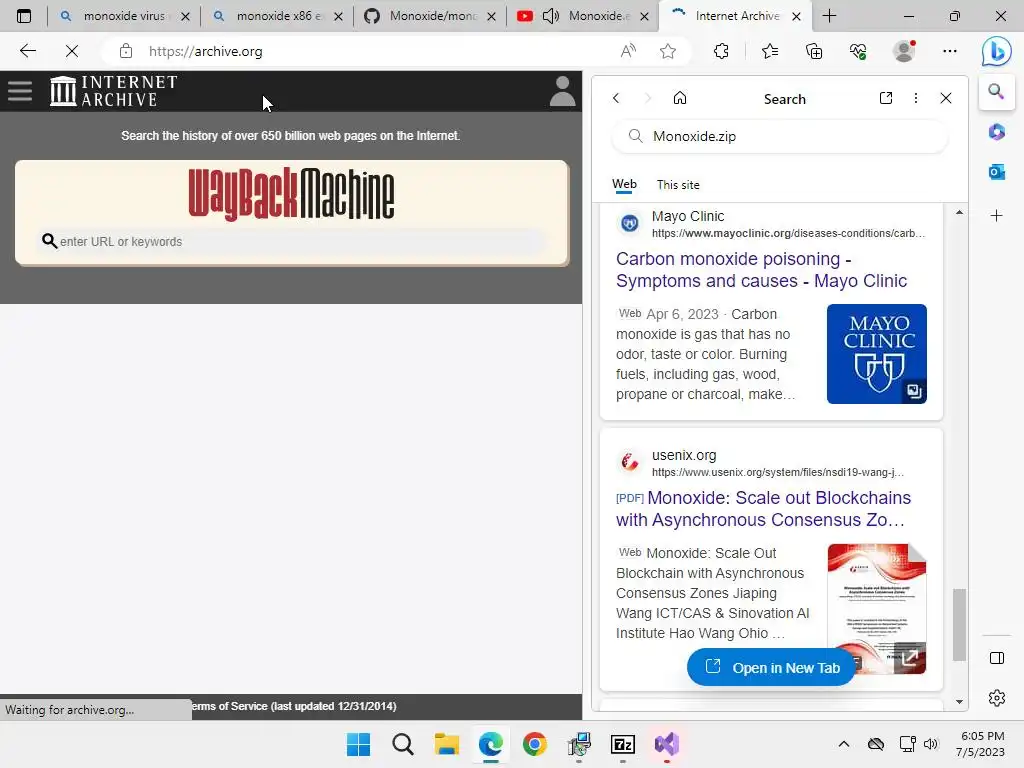Switch to the monoxide x86 tab
Viewport: 1024px width, 768px height.
pyautogui.click(x=277, y=16)
